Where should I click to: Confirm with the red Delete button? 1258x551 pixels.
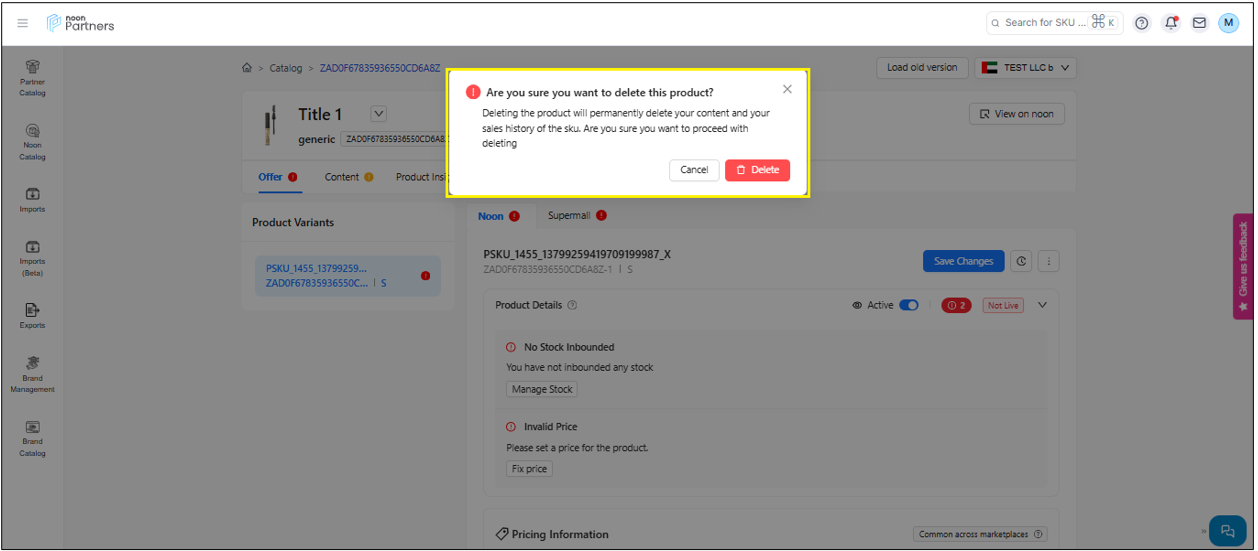[x=757, y=170]
